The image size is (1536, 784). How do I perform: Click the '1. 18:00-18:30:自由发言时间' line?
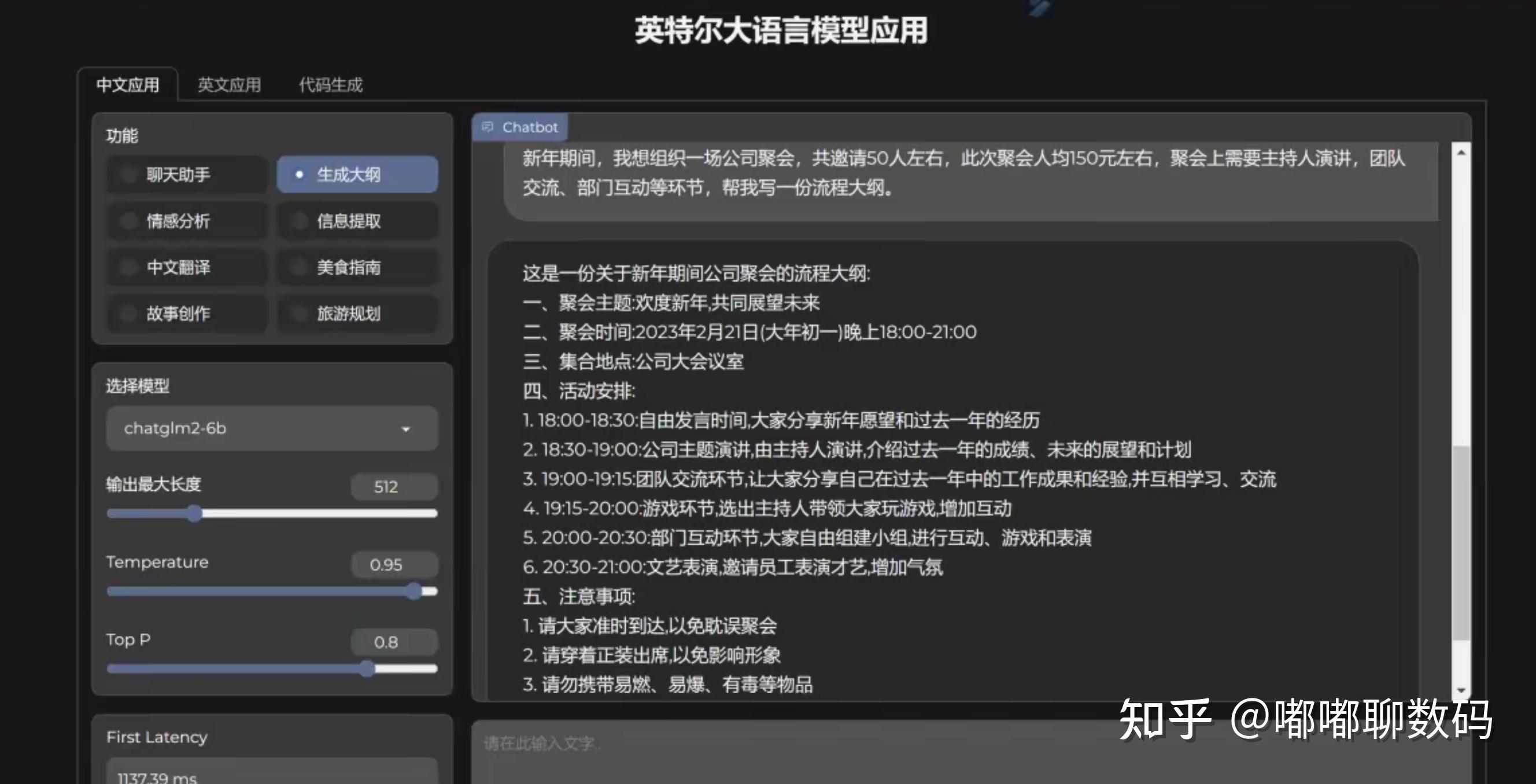coord(781,420)
